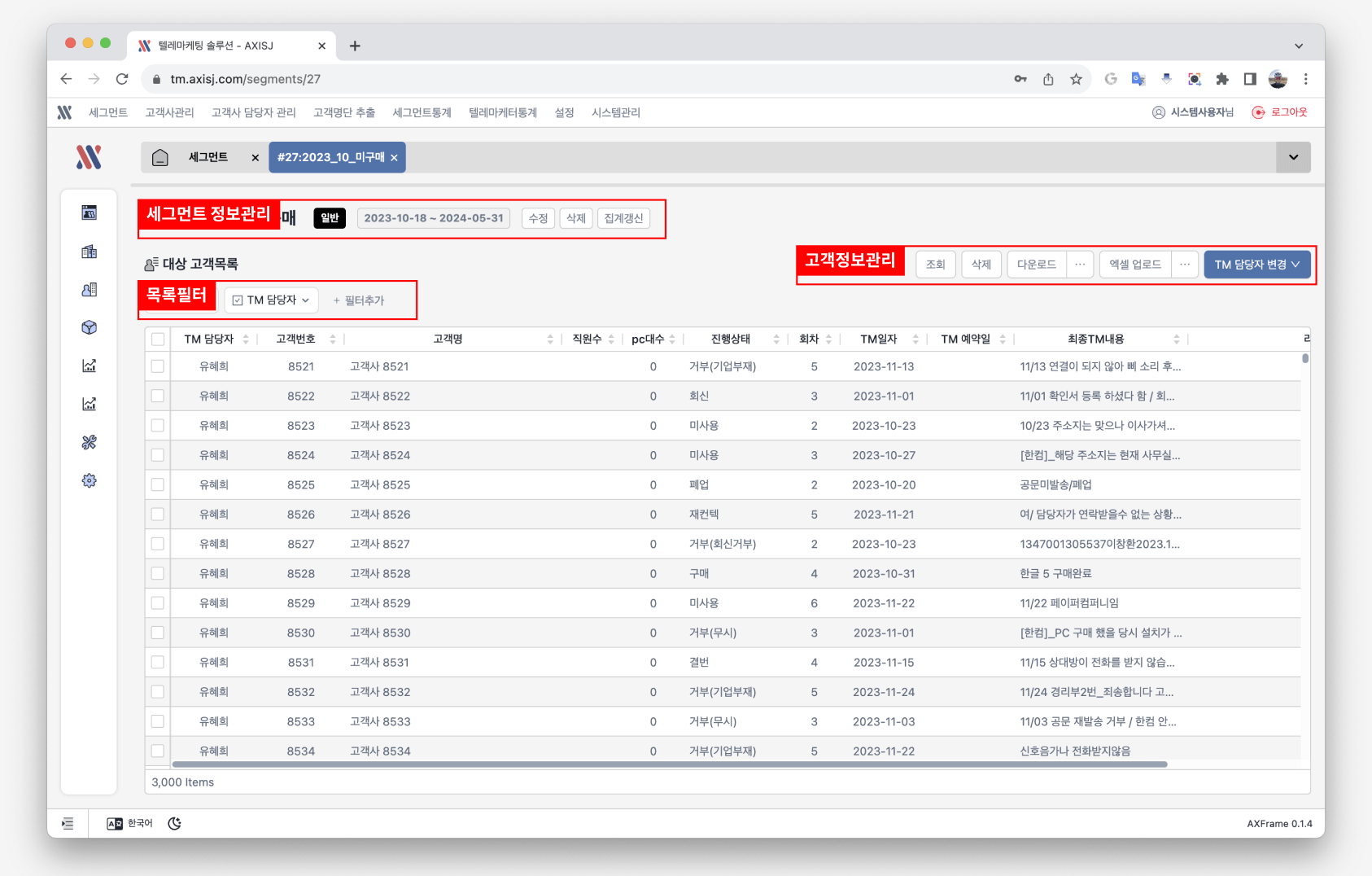
Task: Bookmark this page with star icon
Action: point(1076,79)
